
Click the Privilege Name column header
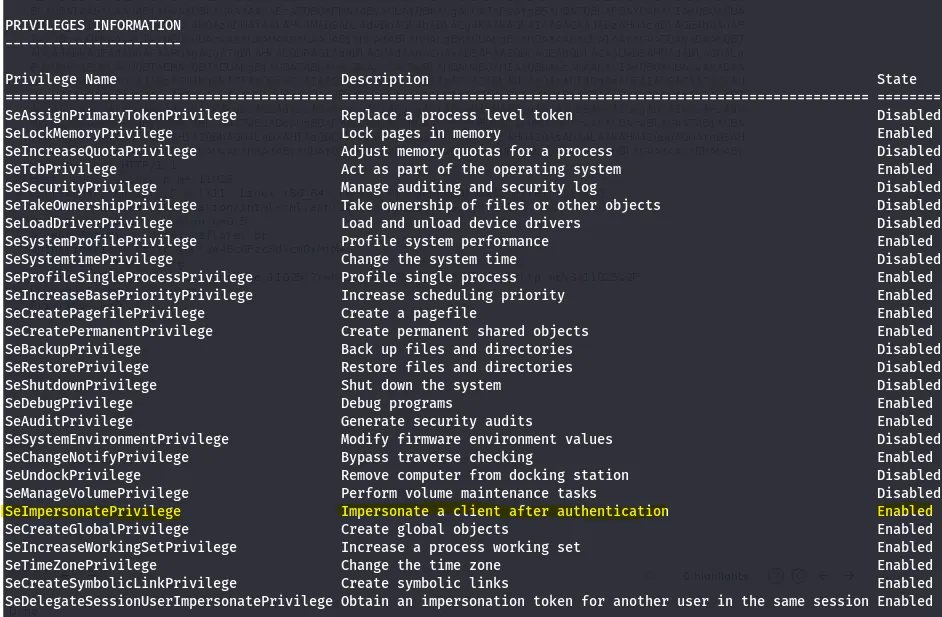coord(61,79)
